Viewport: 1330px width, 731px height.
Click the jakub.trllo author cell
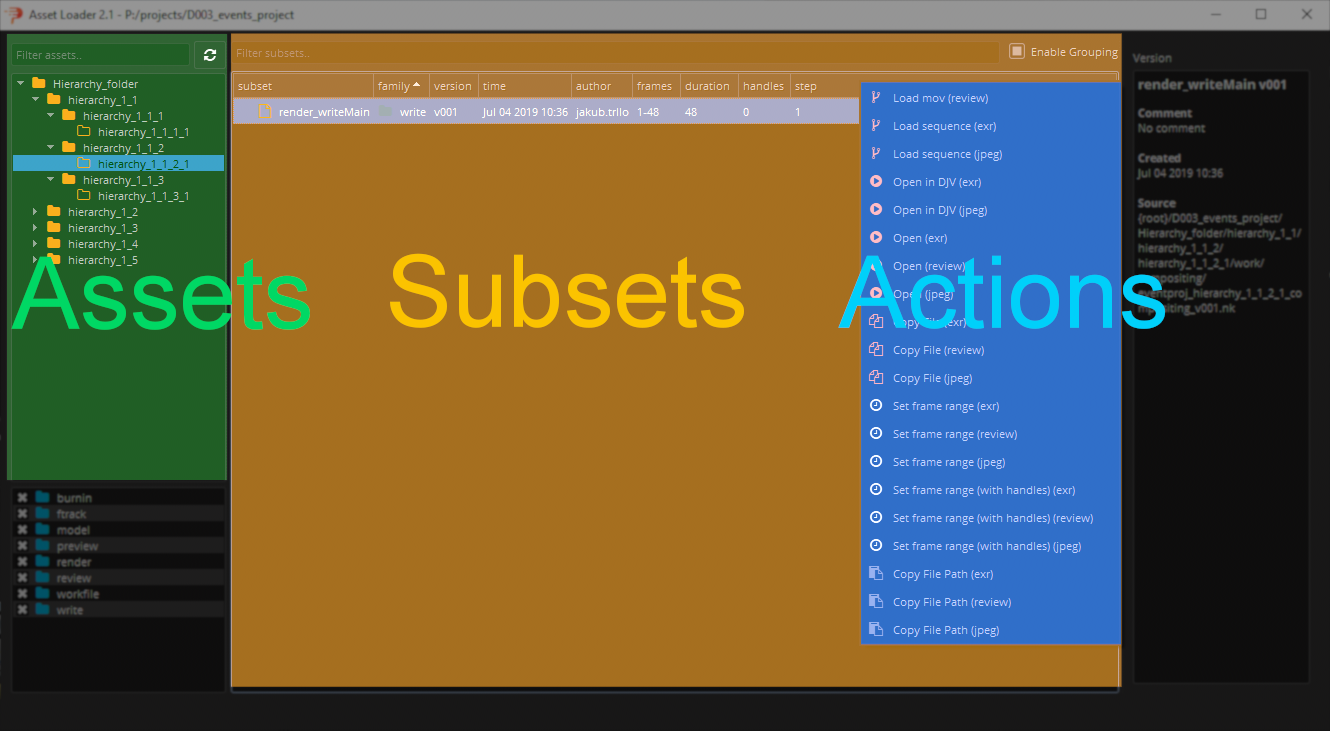(x=602, y=112)
